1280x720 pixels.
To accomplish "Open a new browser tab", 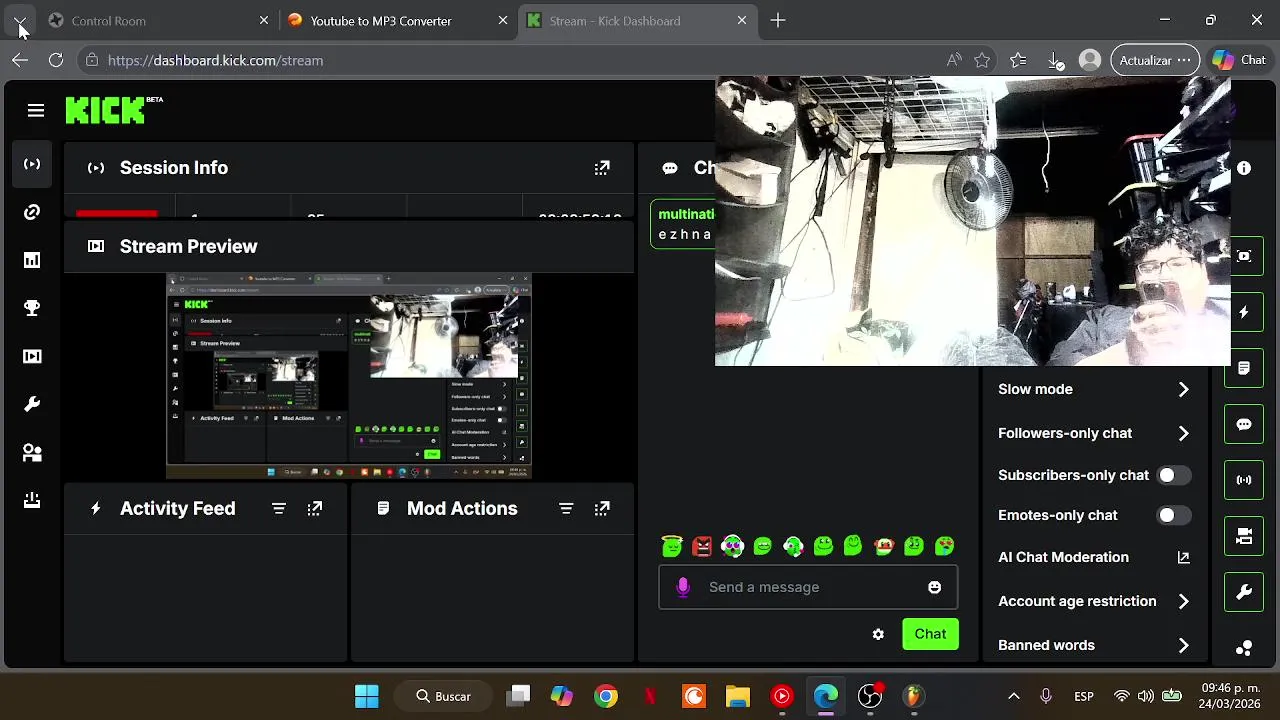I will (778, 20).
